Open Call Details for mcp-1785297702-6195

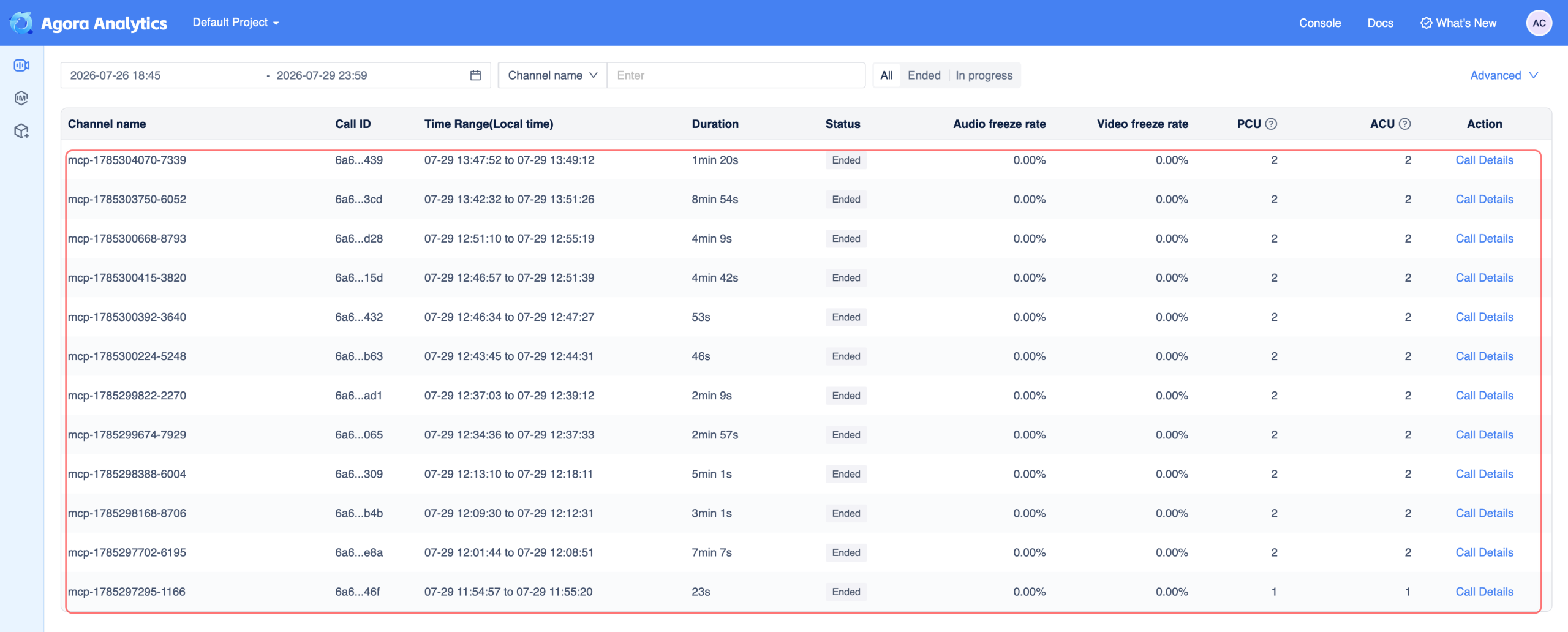coord(1484,552)
